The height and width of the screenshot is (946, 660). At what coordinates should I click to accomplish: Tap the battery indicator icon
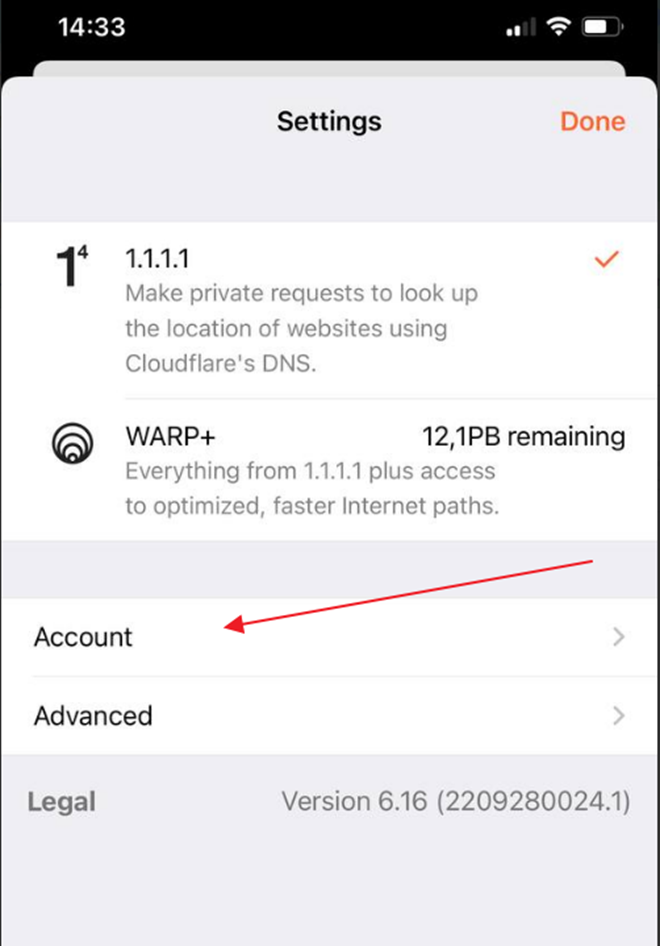(602, 27)
